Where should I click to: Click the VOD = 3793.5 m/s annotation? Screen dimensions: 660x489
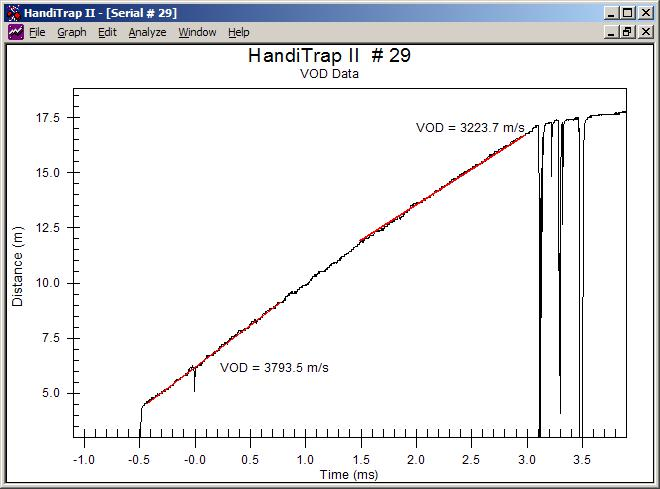(x=274, y=368)
